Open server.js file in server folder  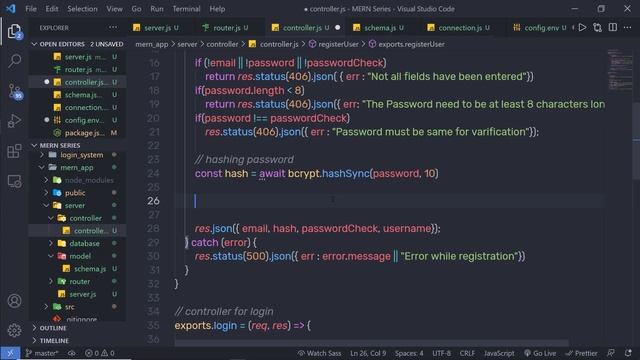(x=77, y=294)
